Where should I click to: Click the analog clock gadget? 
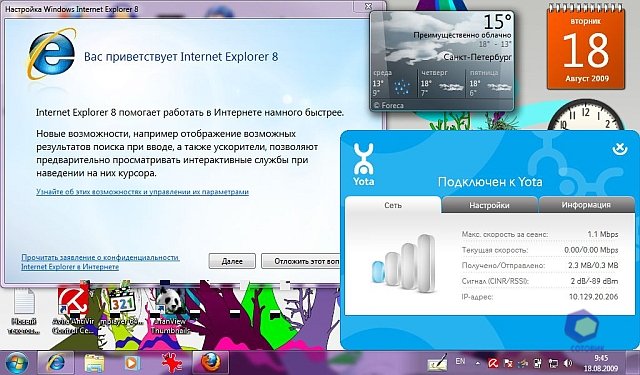tap(586, 115)
